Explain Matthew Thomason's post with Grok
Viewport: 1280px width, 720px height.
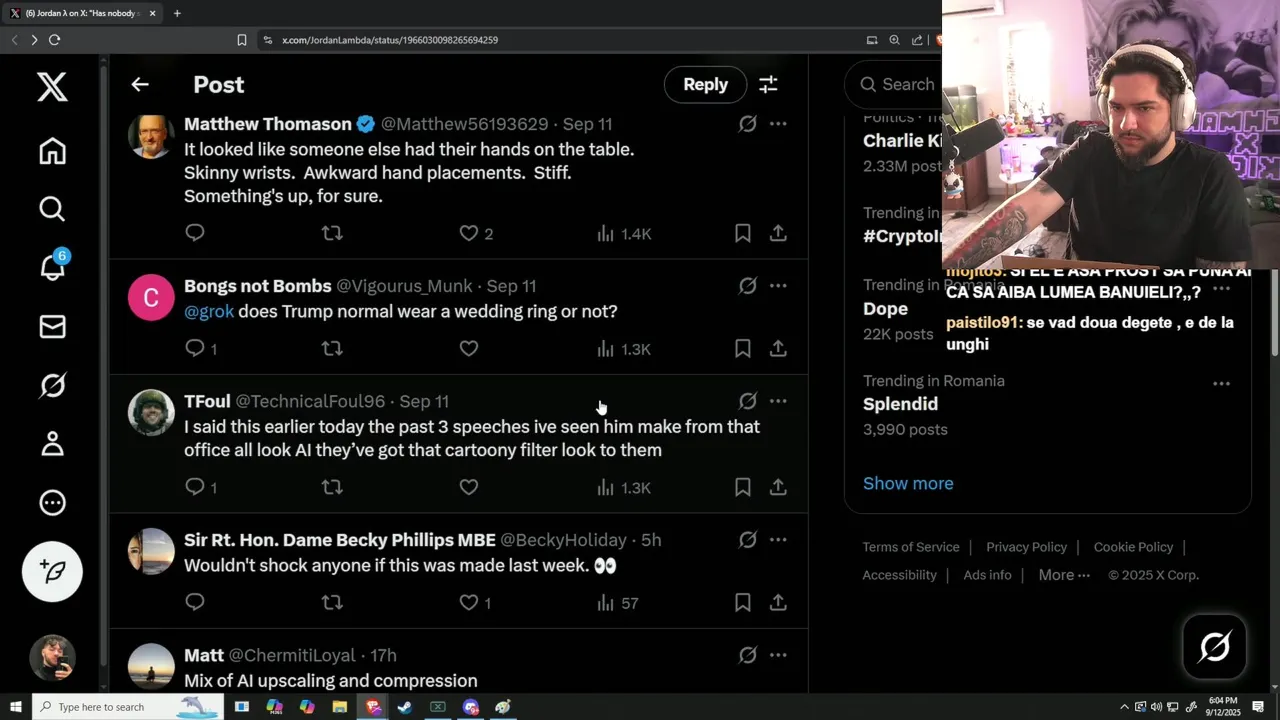point(747,124)
